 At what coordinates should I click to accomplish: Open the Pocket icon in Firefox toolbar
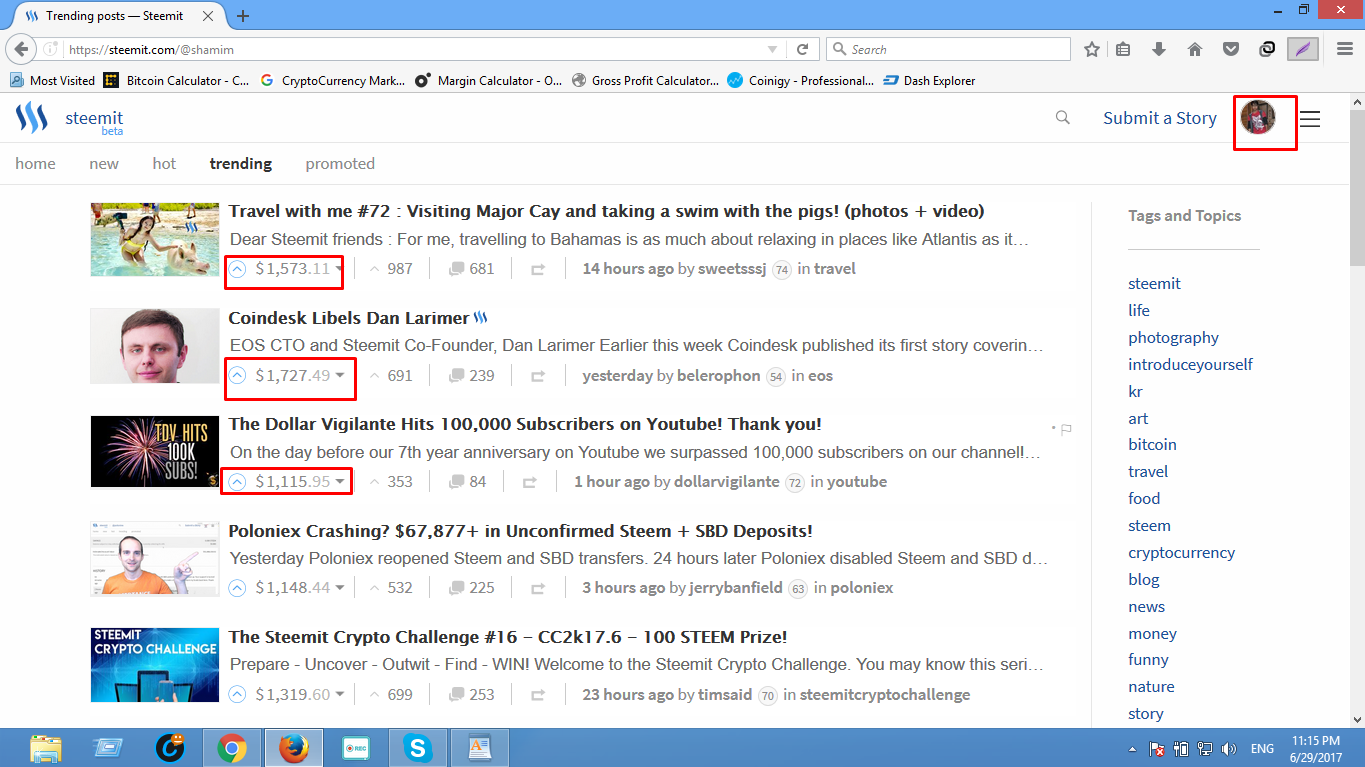tap(1231, 49)
